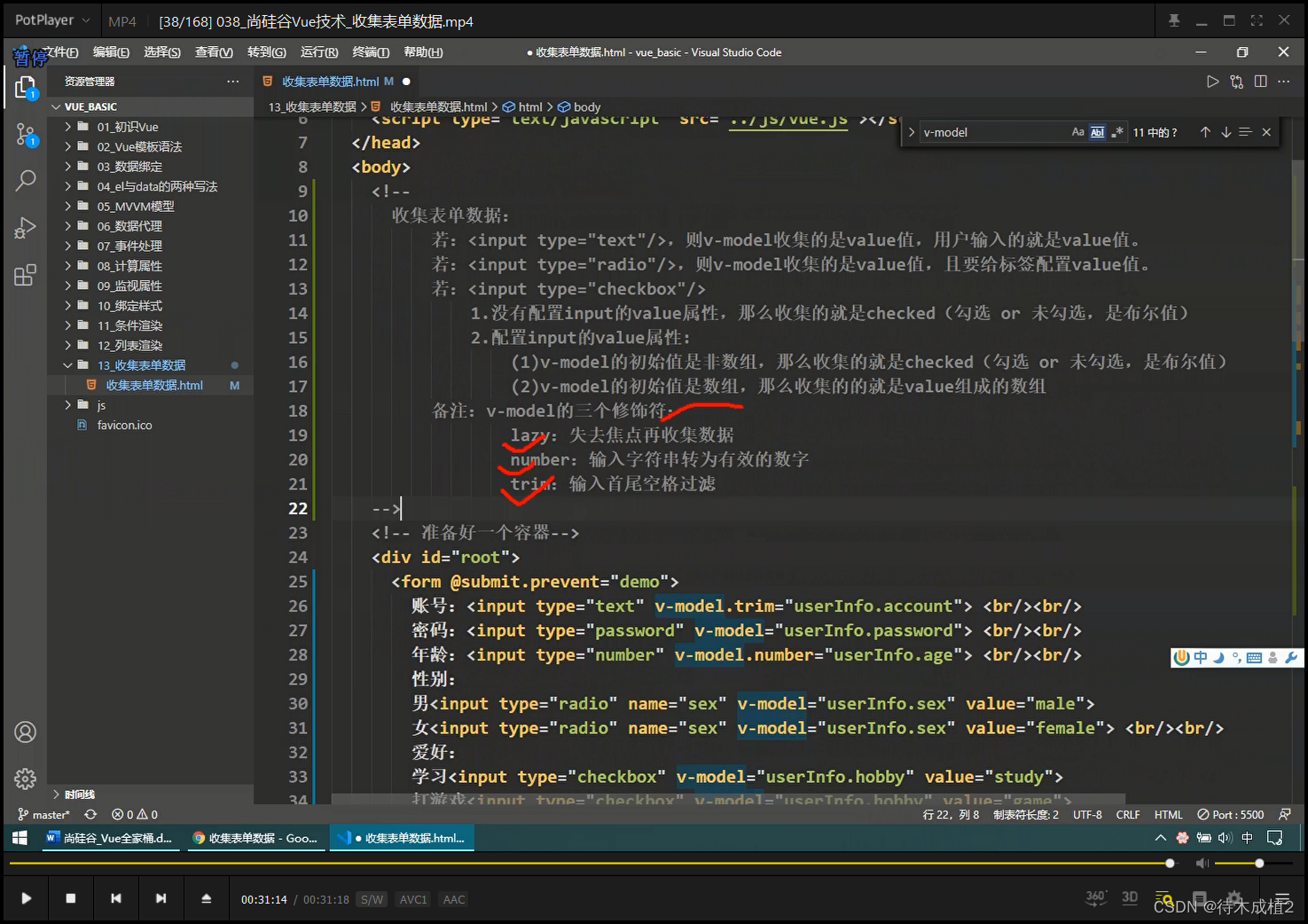Open the 编辑(E) menu

[111, 52]
